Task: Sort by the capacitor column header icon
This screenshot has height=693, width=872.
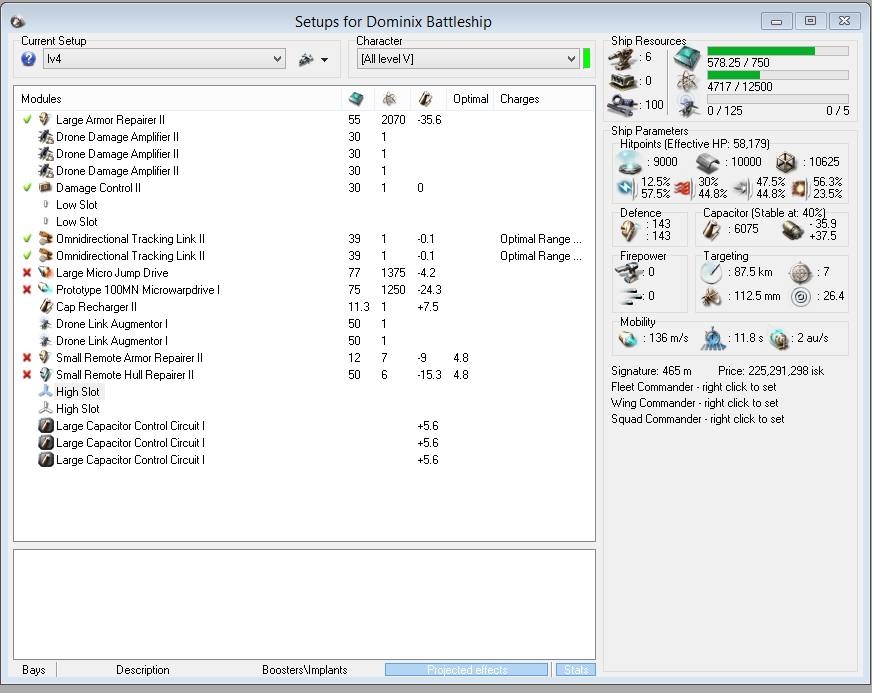Action: [x=425, y=99]
